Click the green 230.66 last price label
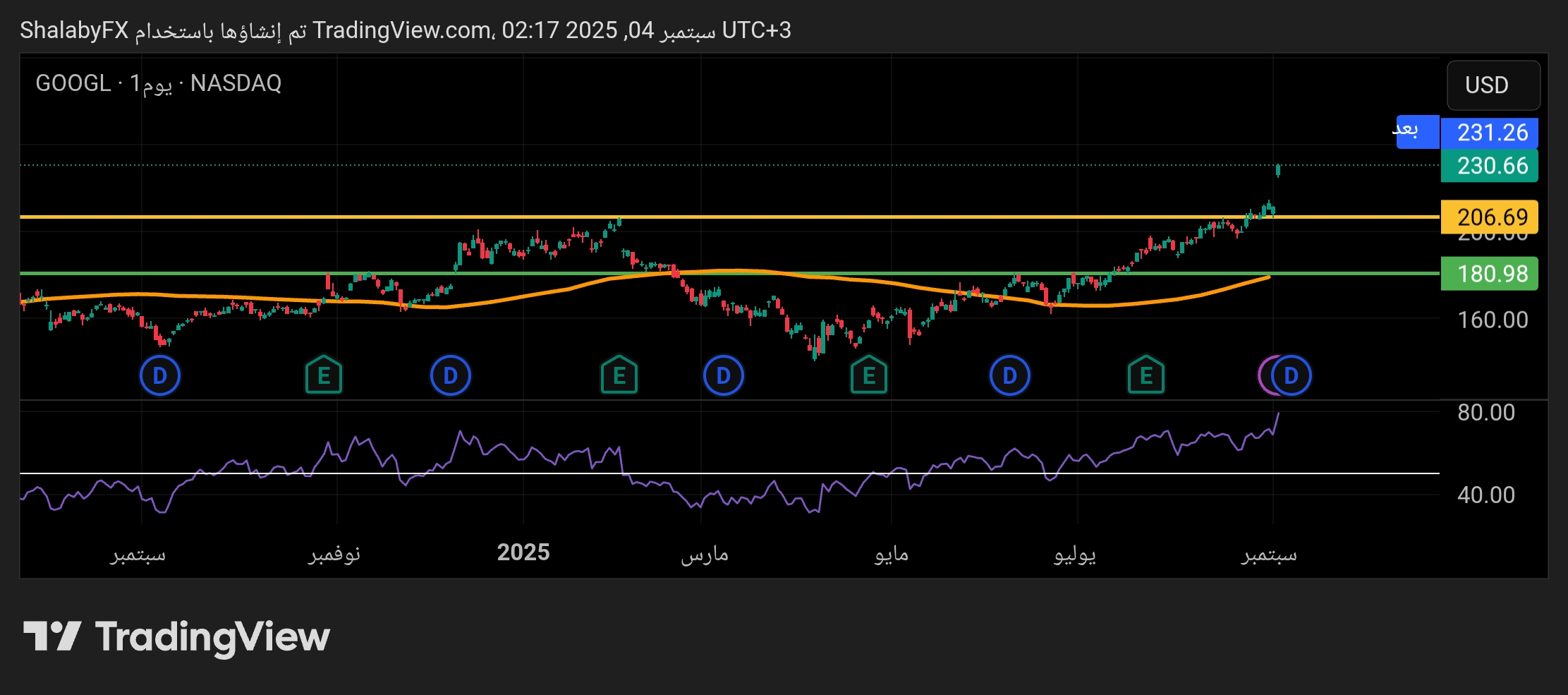The height and width of the screenshot is (695, 1568). pyautogui.click(x=1489, y=166)
